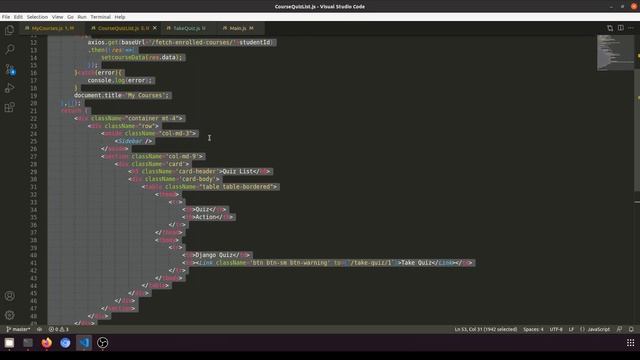Click the 'Quiz List' text on line 29
This screenshot has height=360, width=640.
pyautogui.click(x=237, y=171)
